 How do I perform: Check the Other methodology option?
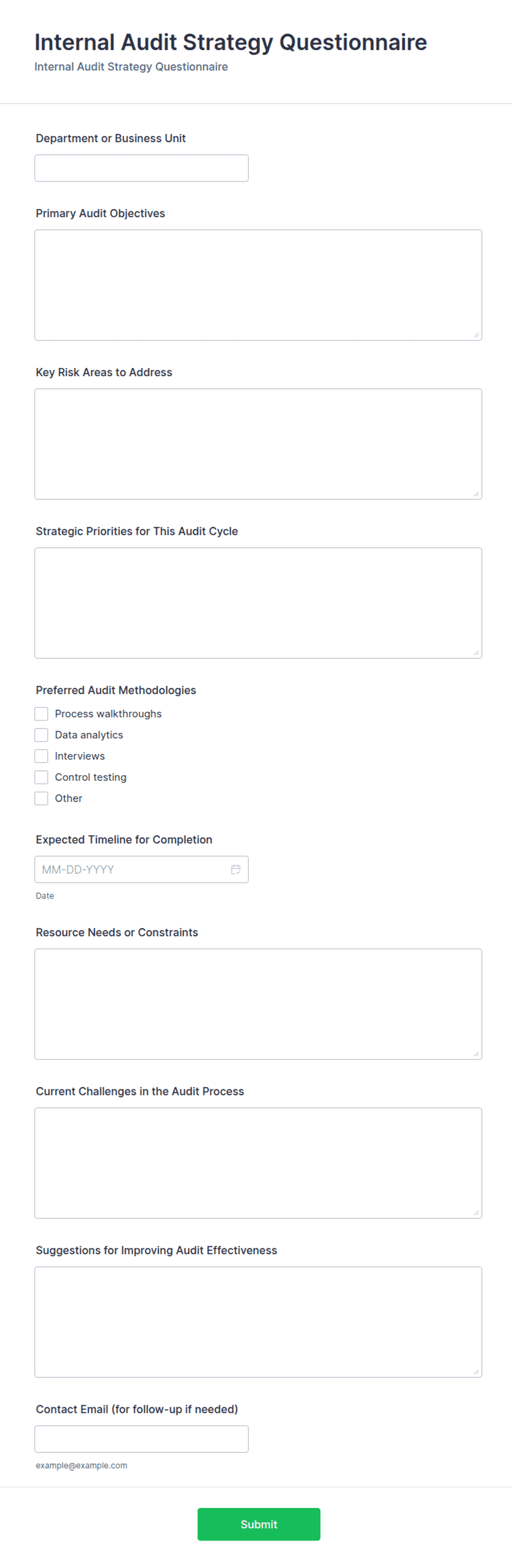coord(41,798)
